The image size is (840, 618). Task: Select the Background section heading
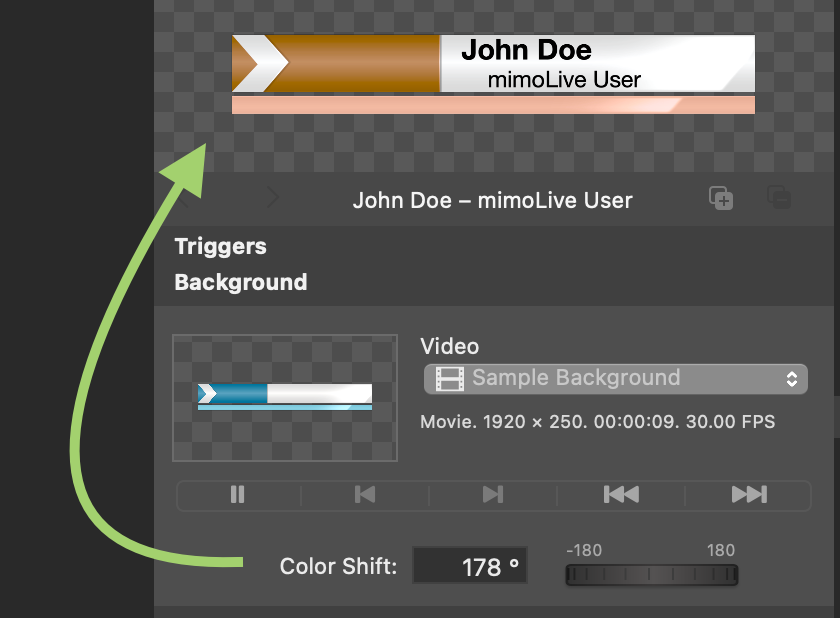coord(241,282)
